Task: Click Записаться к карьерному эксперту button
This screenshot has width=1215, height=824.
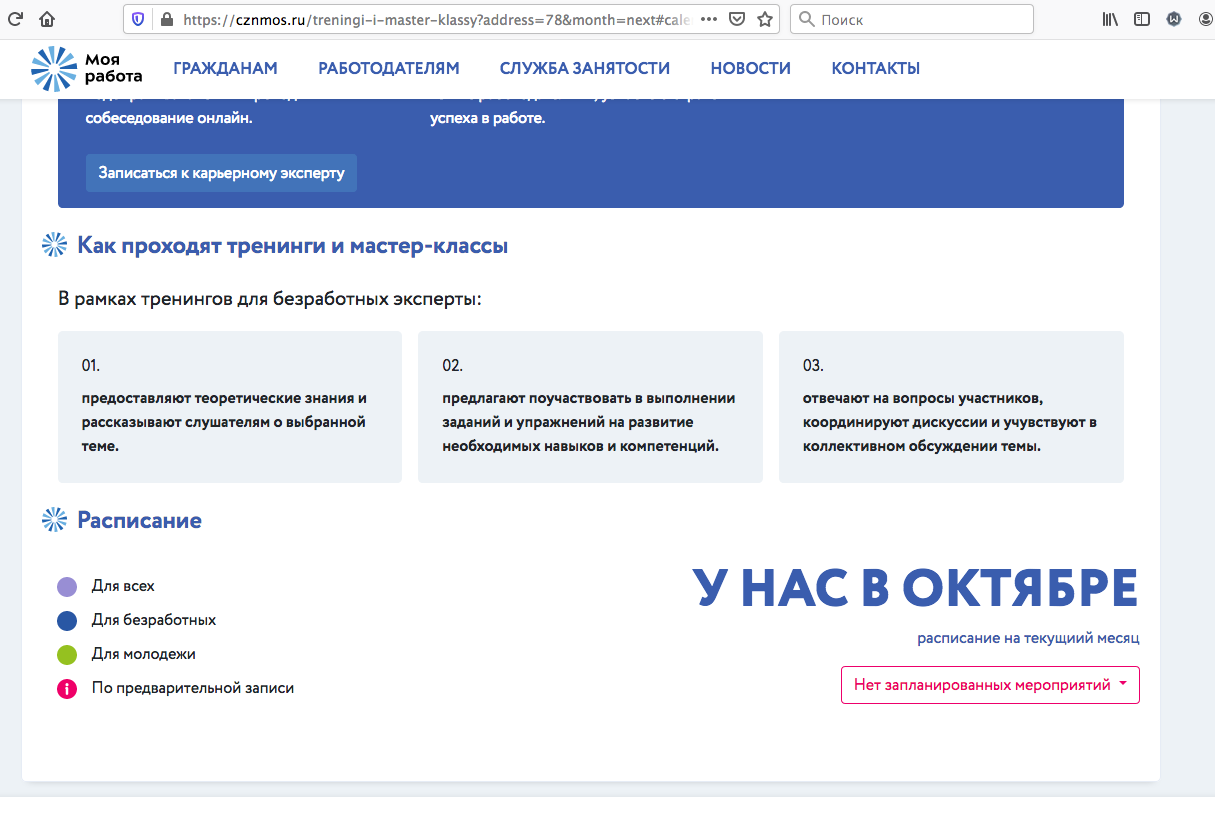Action: (x=221, y=172)
